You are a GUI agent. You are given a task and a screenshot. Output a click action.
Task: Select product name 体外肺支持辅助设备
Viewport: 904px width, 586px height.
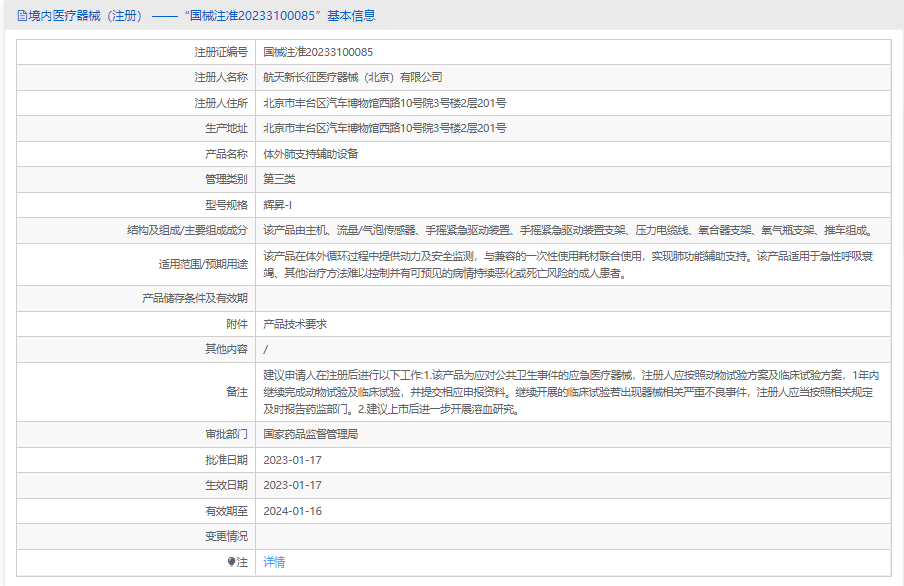coord(311,154)
